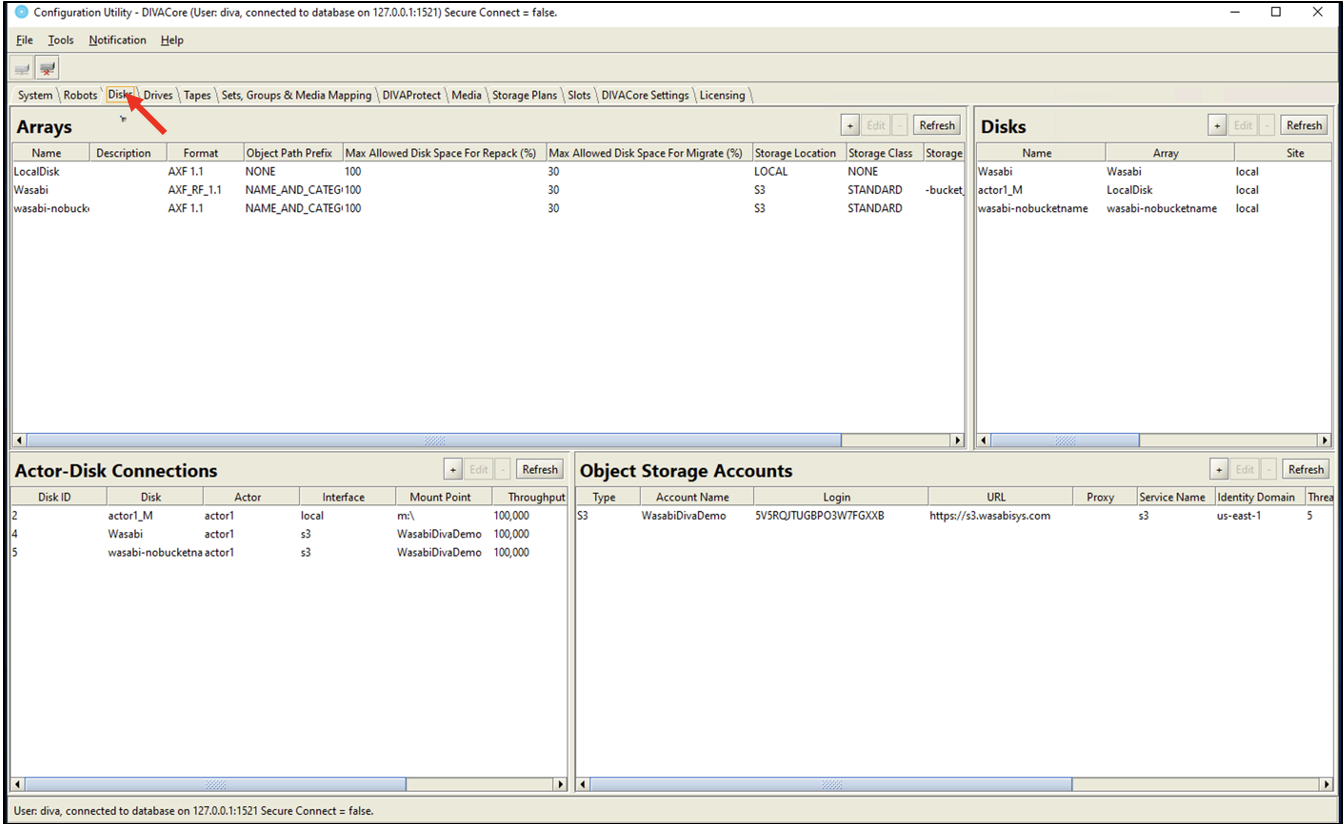Click the Arrays horizontal scrollbar thumb
Viewport: 1344px width, 828px height.
pyautogui.click(x=435, y=440)
